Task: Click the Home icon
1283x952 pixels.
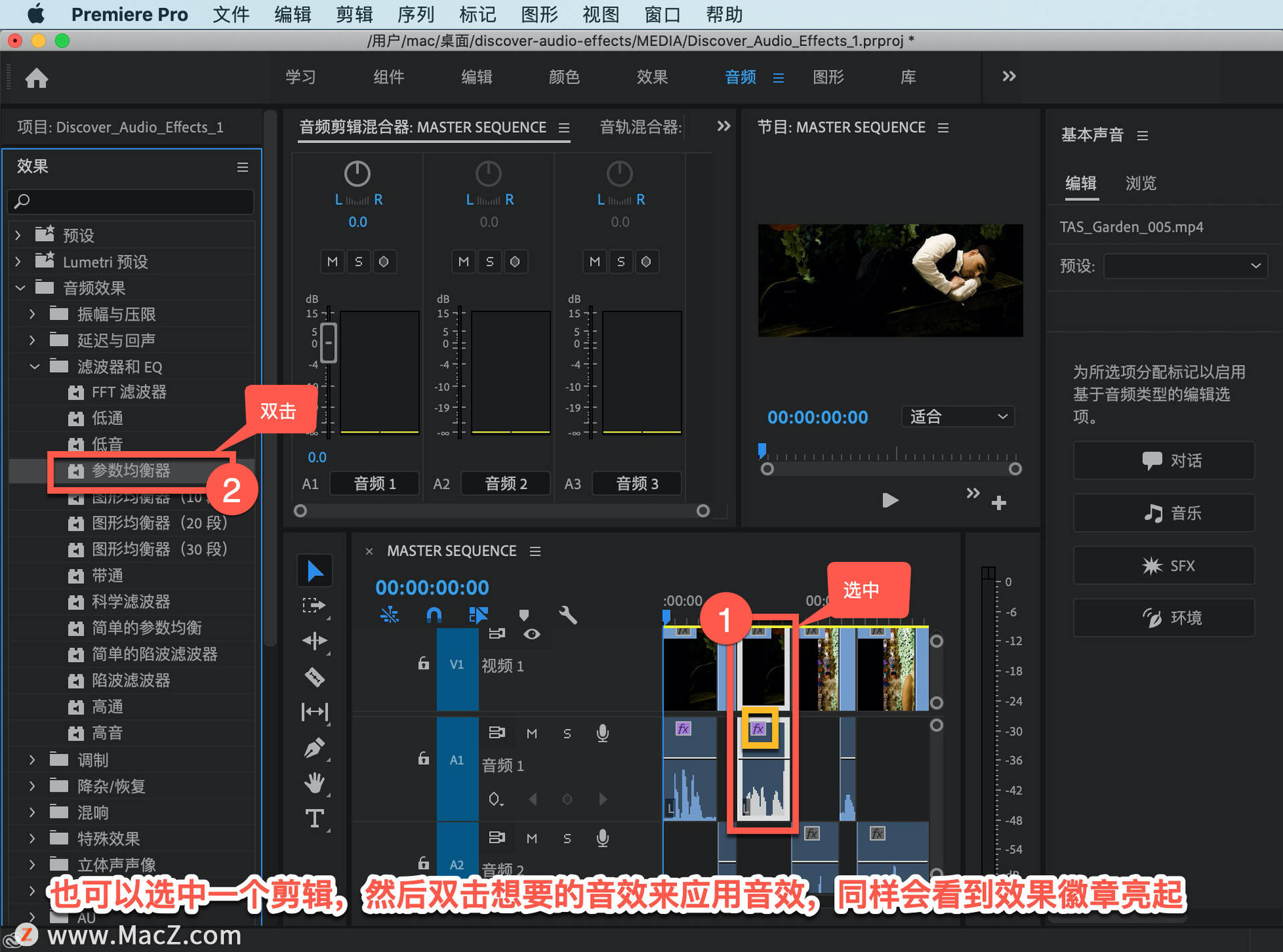Action: pos(37,78)
